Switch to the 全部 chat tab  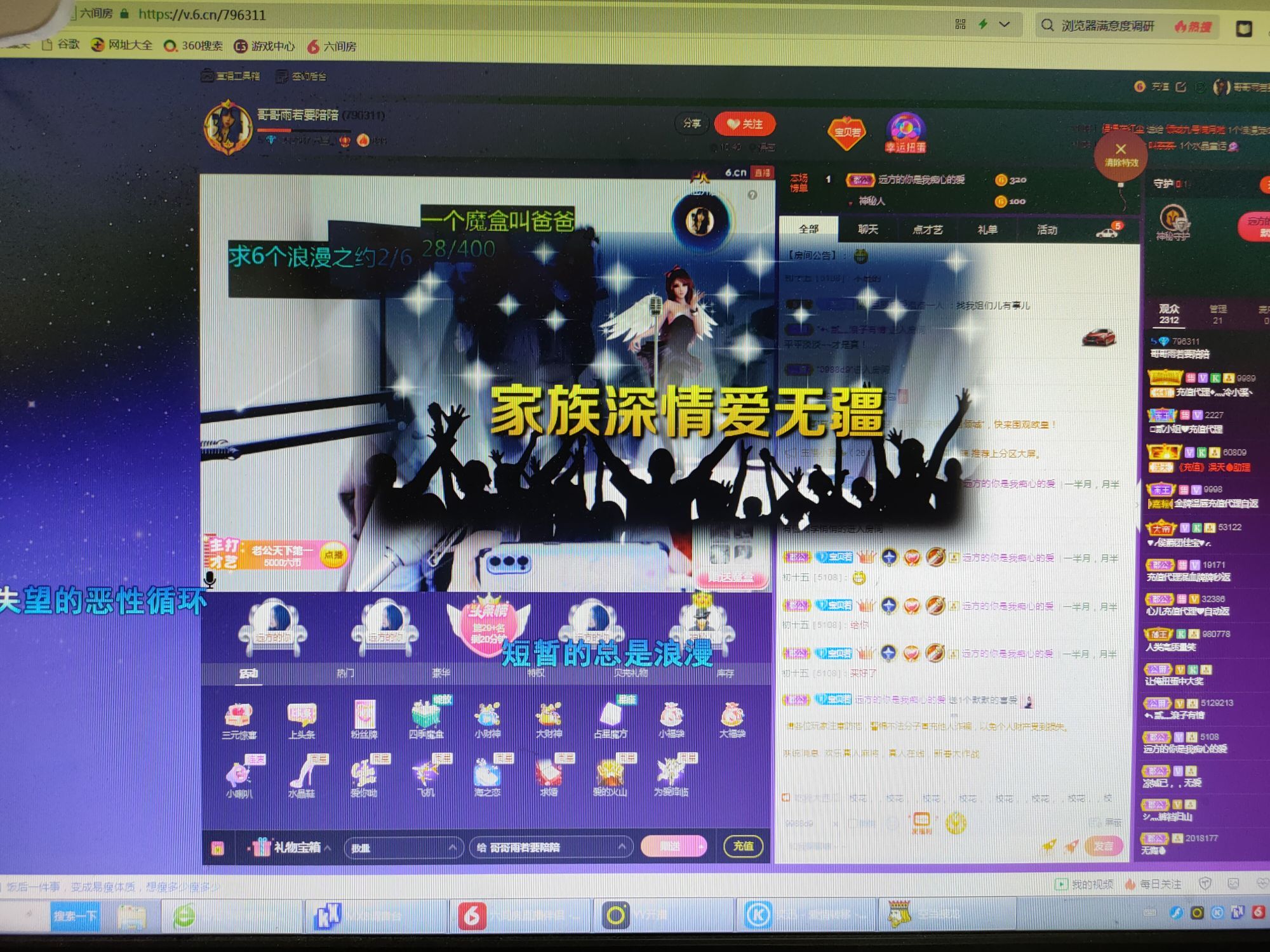(x=808, y=229)
